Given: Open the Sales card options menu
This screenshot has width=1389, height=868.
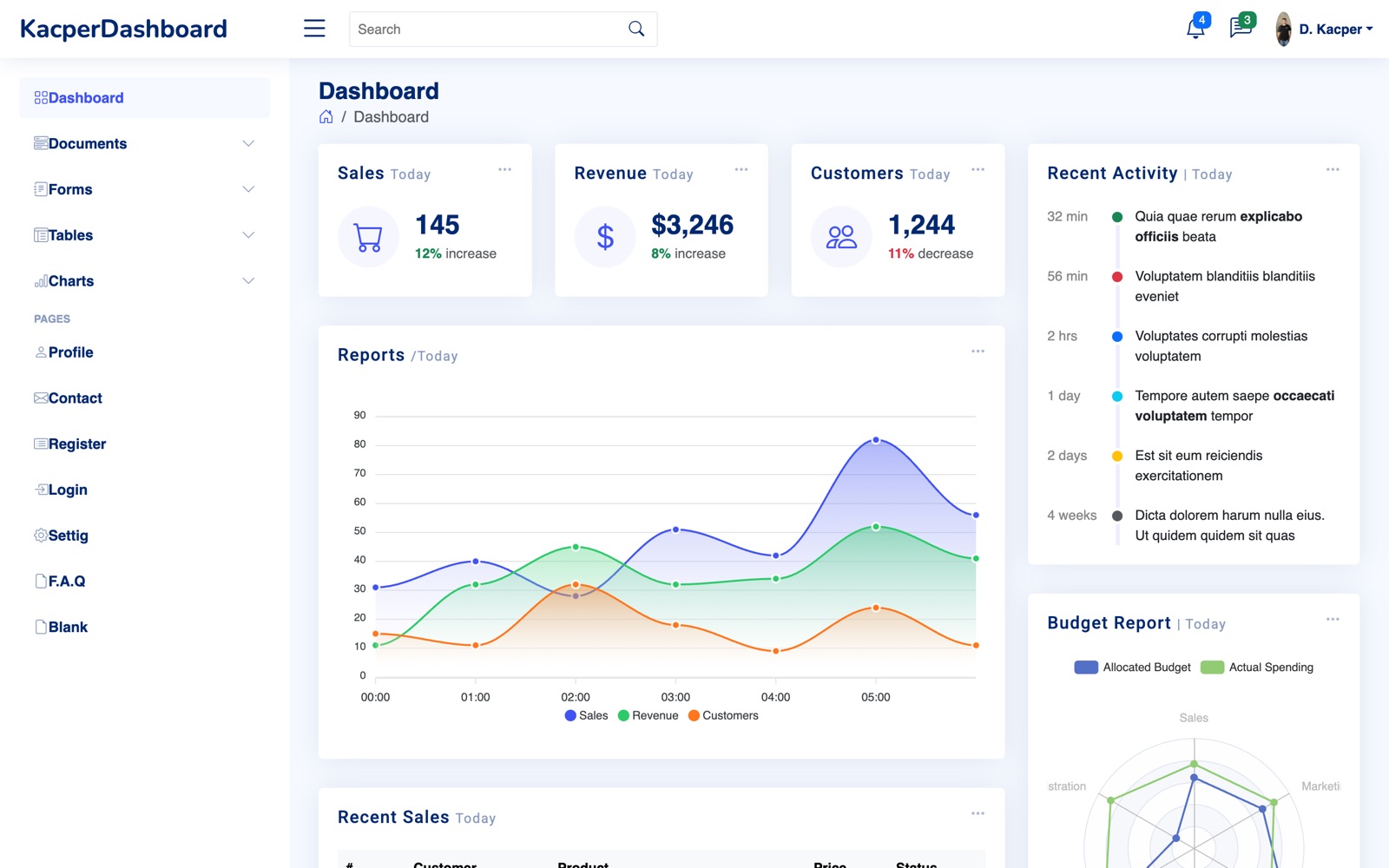Looking at the screenshot, I should 504,169.
